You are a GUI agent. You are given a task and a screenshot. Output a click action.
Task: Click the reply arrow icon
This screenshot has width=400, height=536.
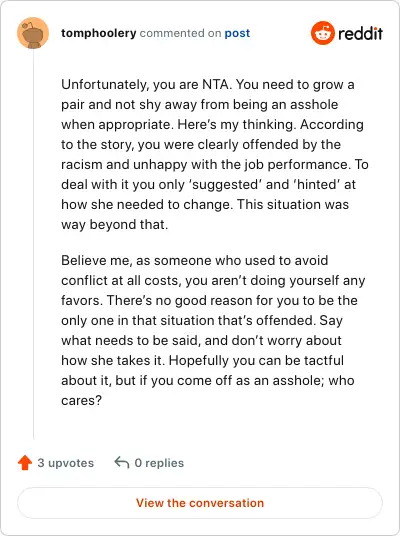pyautogui.click(x=122, y=463)
